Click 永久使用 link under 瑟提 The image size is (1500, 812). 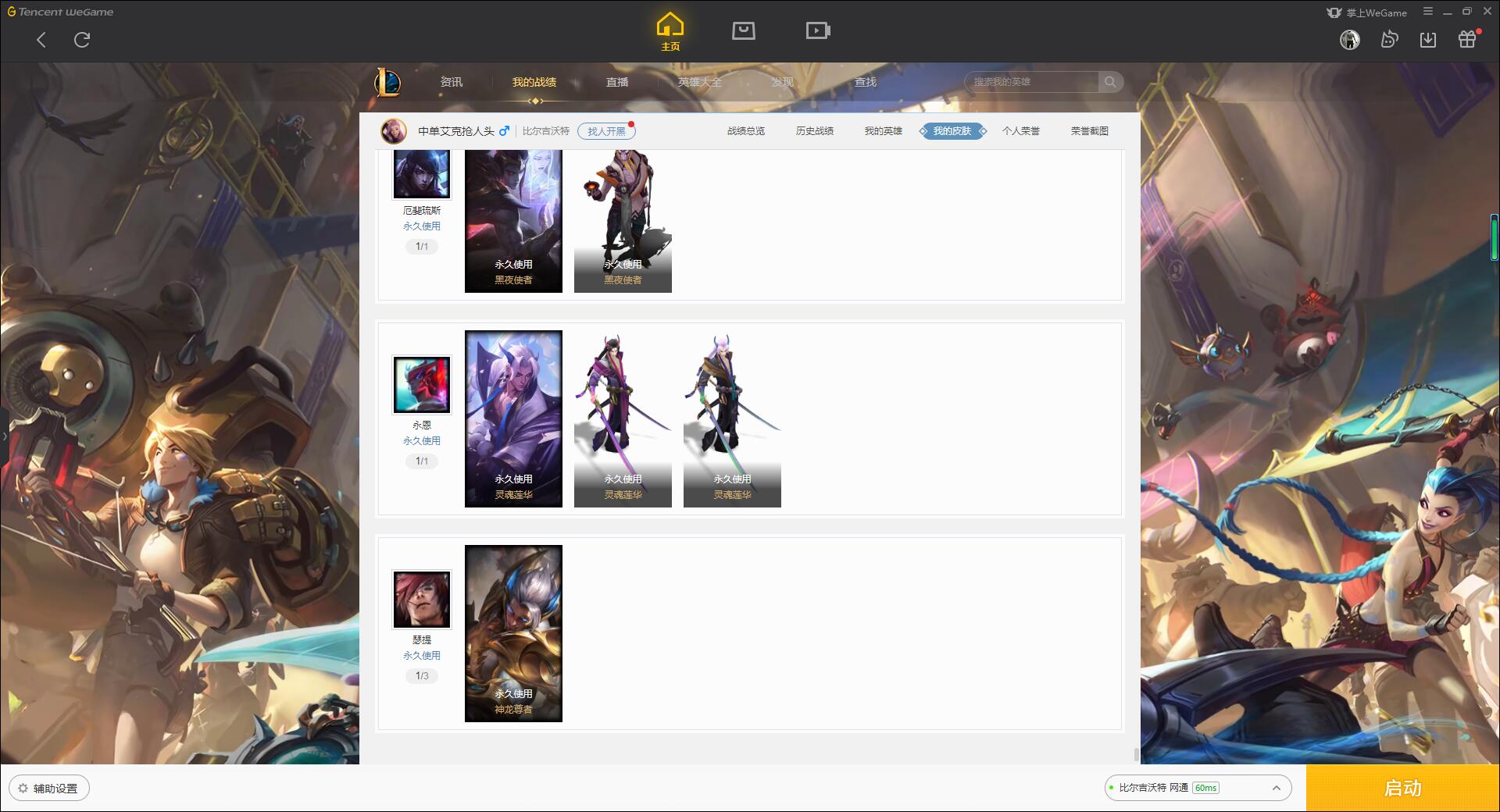tap(422, 656)
